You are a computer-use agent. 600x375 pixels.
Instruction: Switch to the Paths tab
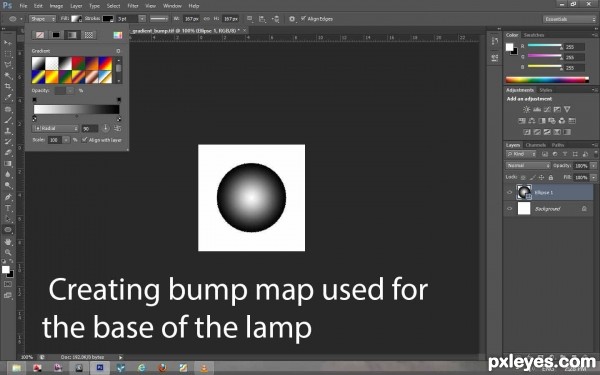558,145
